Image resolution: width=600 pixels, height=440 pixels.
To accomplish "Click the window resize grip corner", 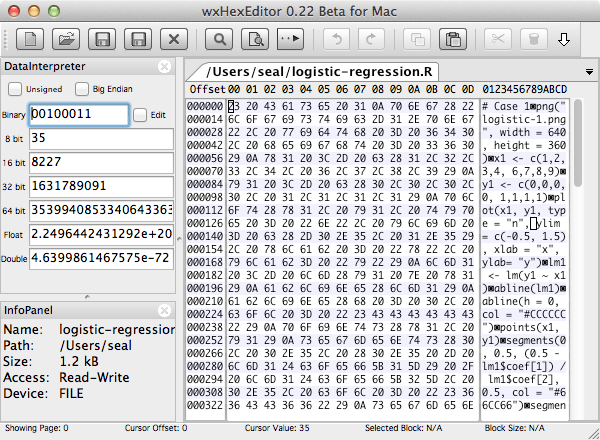I will tap(594, 434).
